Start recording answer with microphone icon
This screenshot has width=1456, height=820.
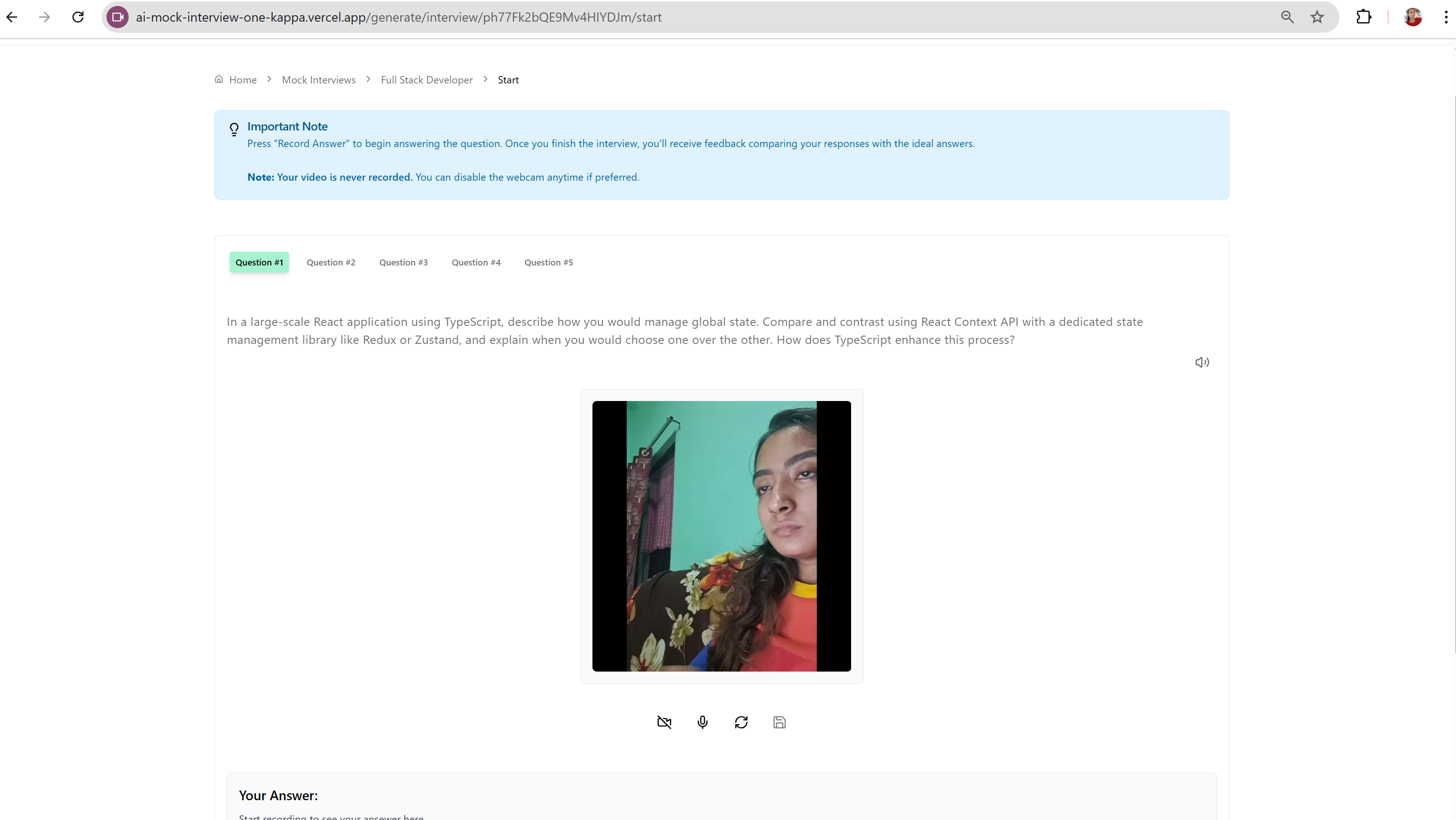[x=703, y=722]
